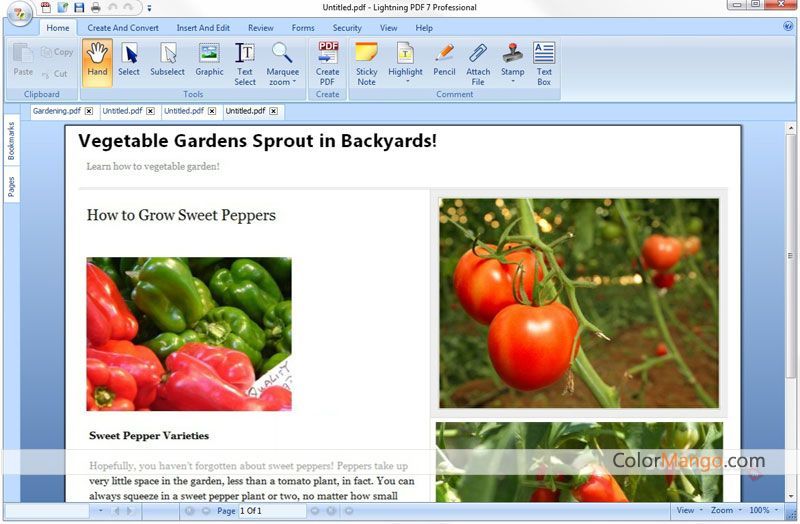Click heading 'Vegetable Gardens Sprout in Backyards!'
This screenshot has height=524, width=800.
point(258,141)
